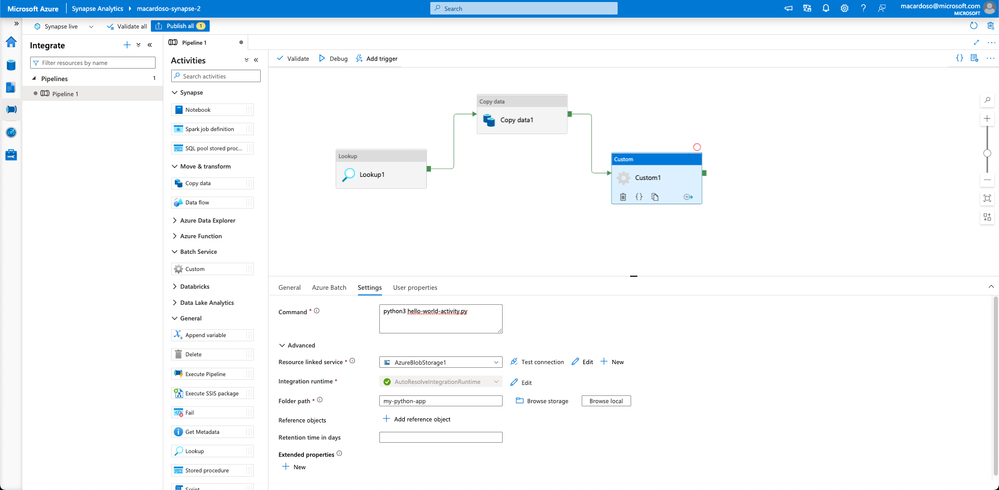Open the Data hub database icon
The image size is (999, 490).
11,65
